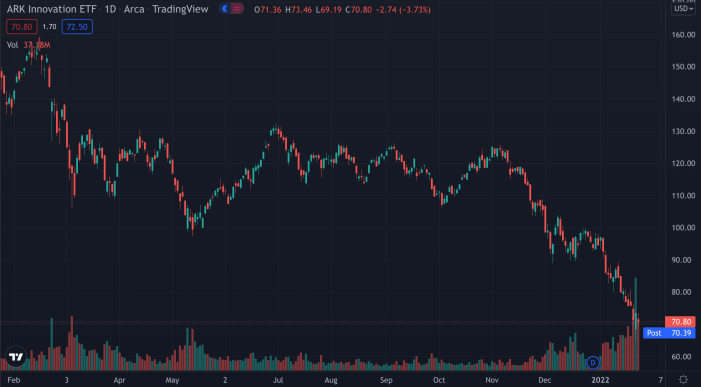Screen dimensions: 701x387
Task: Click the −2.74 (−3.73%) change value
Action: pyautogui.click(x=403, y=9)
